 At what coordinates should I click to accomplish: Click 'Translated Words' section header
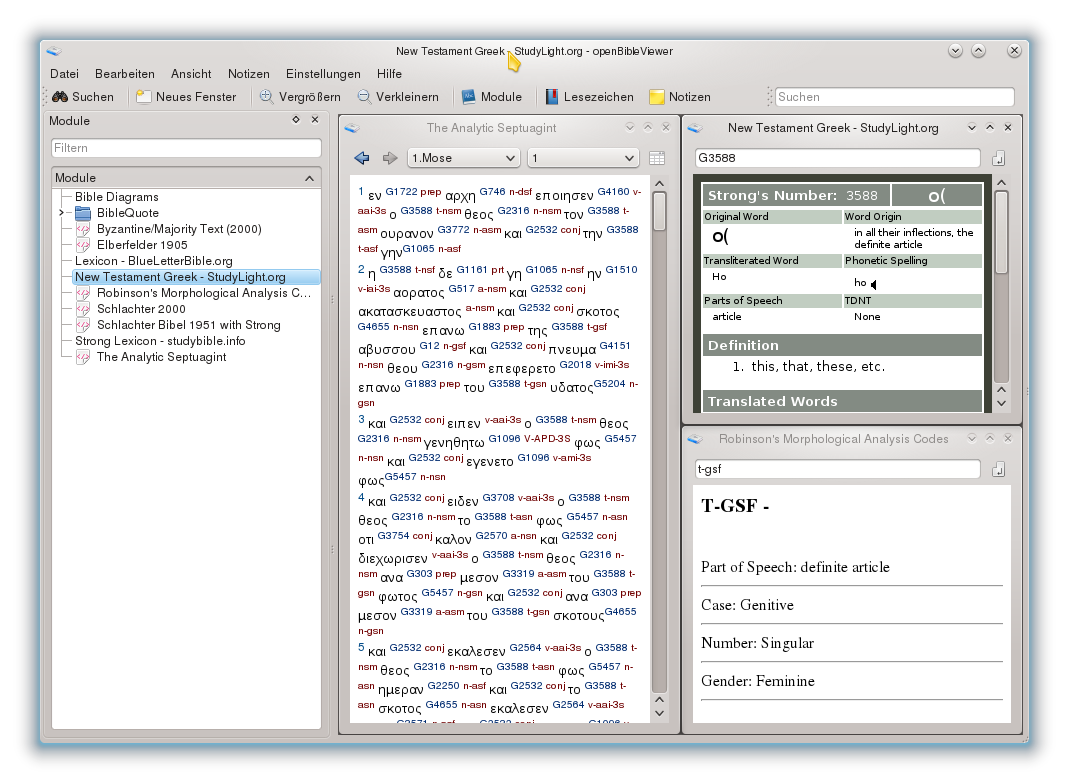(x=843, y=401)
